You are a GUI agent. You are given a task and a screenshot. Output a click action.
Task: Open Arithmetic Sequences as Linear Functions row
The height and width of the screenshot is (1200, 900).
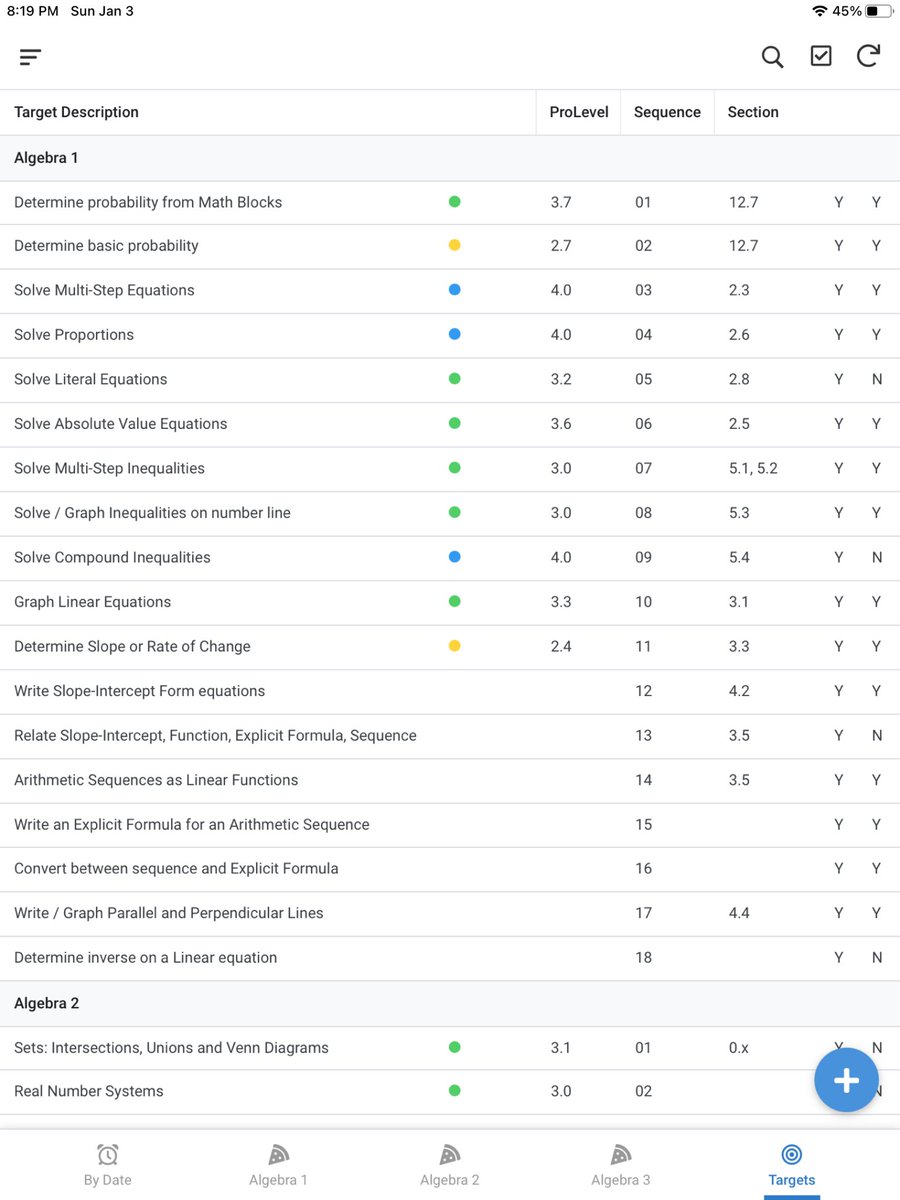click(x=450, y=780)
